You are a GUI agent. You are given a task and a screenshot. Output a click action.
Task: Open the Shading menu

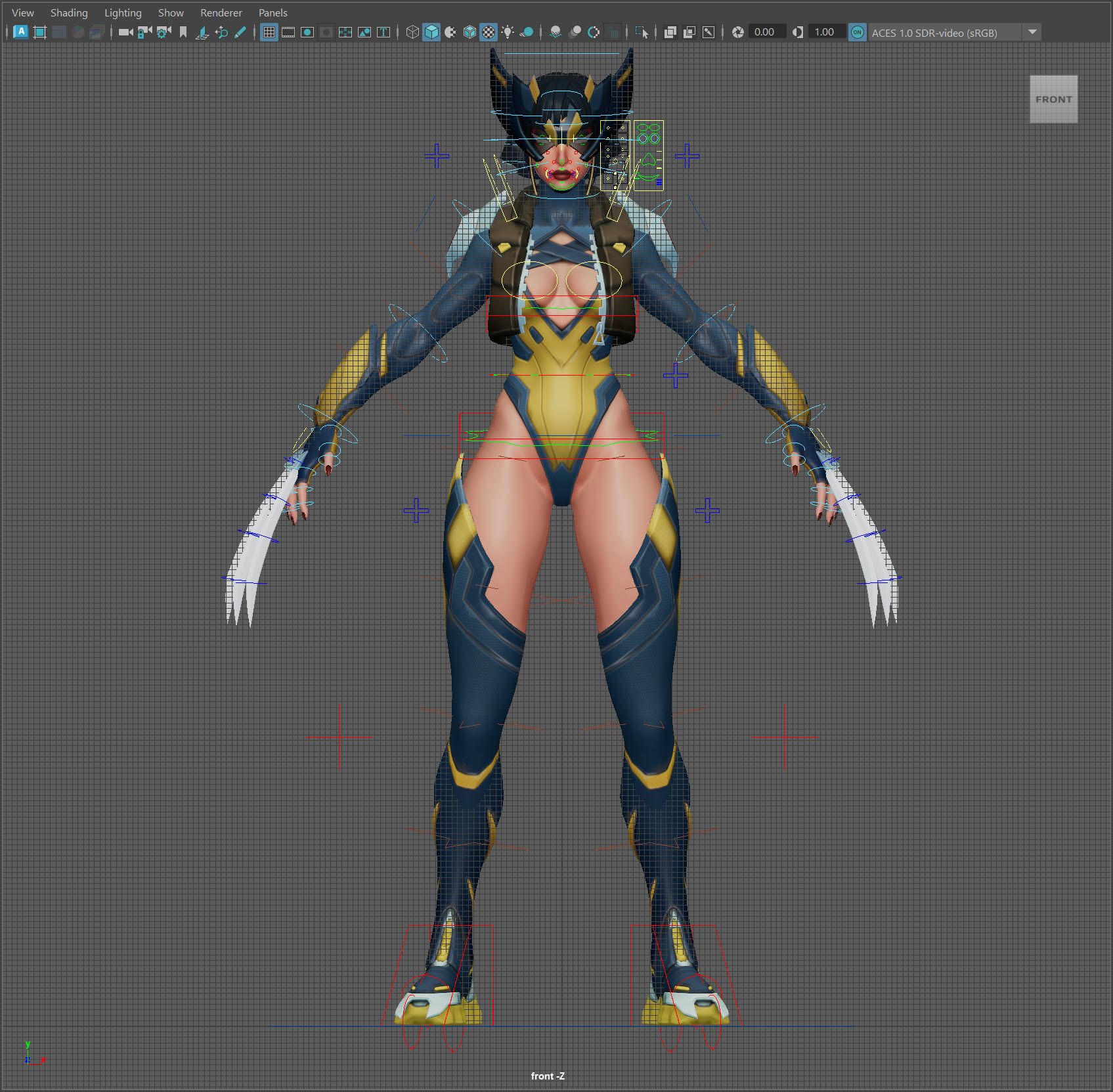69,12
